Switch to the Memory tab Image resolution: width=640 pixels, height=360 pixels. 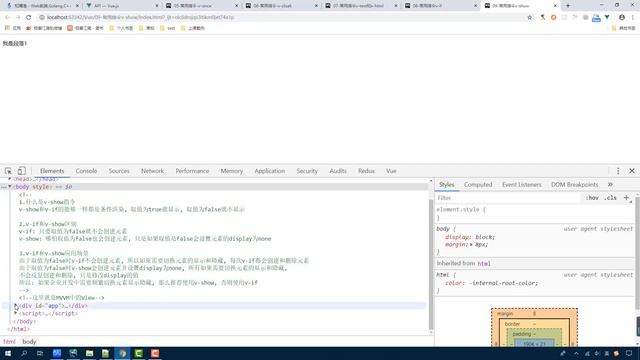pyautogui.click(x=231, y=171)
